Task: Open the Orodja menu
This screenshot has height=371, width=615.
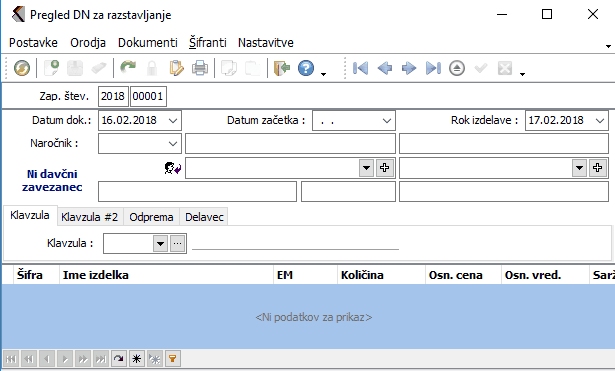Action: click(88, 42)
